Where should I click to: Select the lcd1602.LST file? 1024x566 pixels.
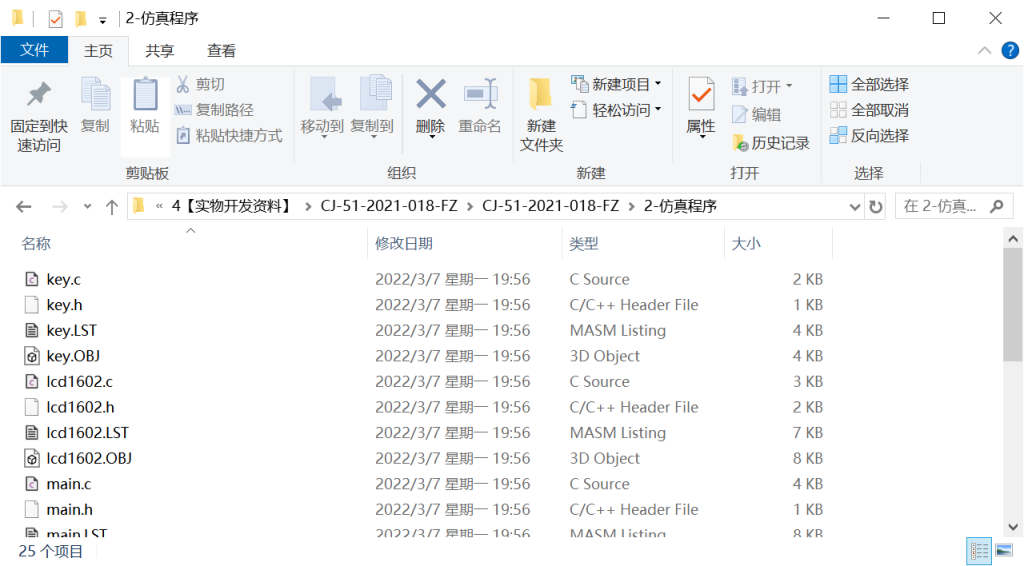pos(87,433)
